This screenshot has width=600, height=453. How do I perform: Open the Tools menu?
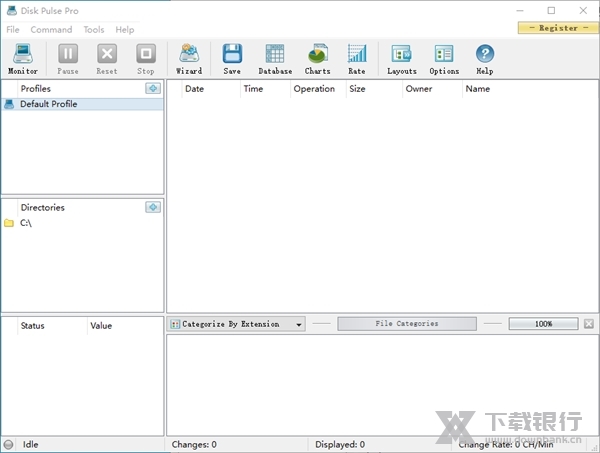coord(94,30)
